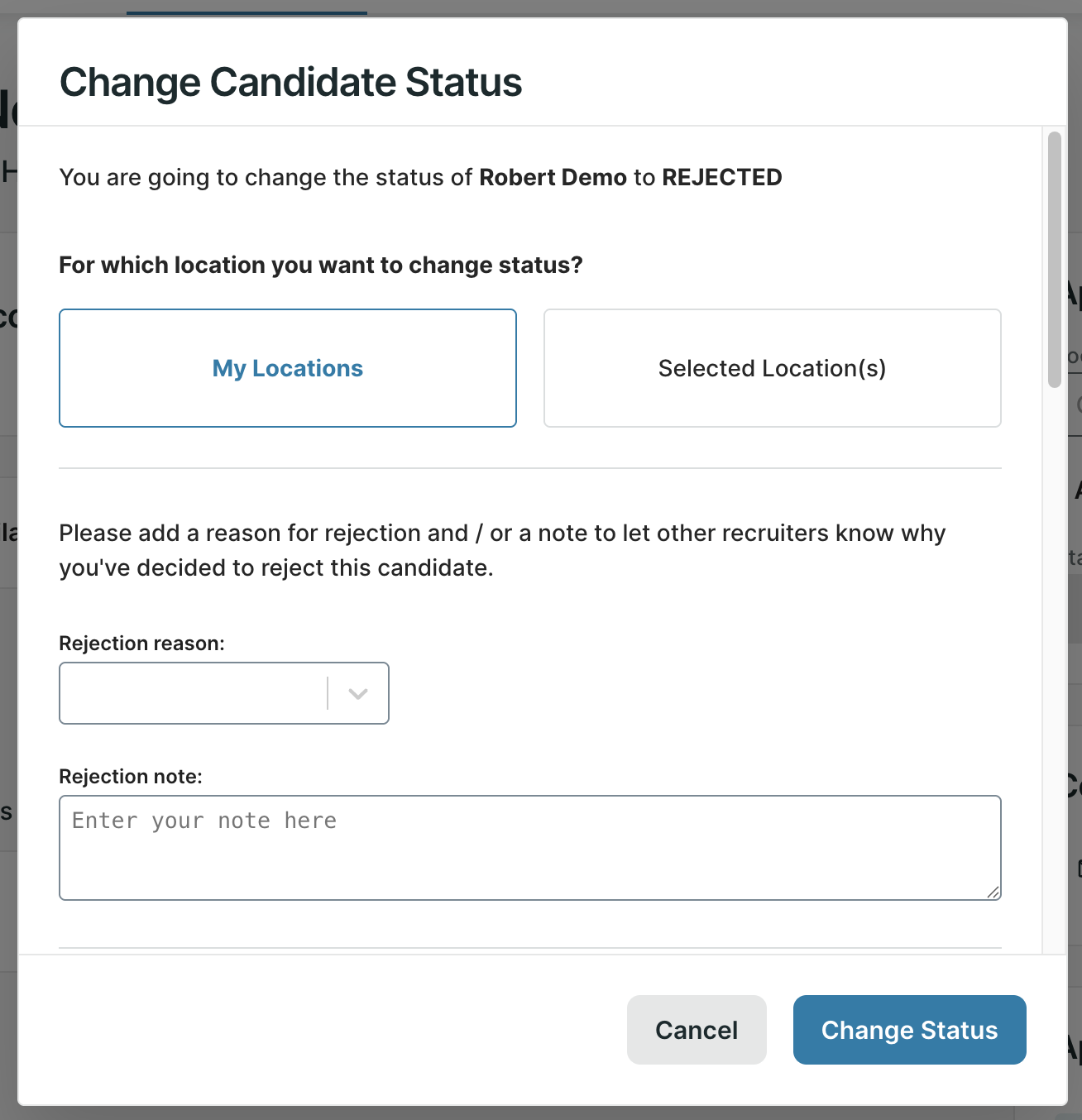Click the scrollbar track below the thumb

point(1054,662)
